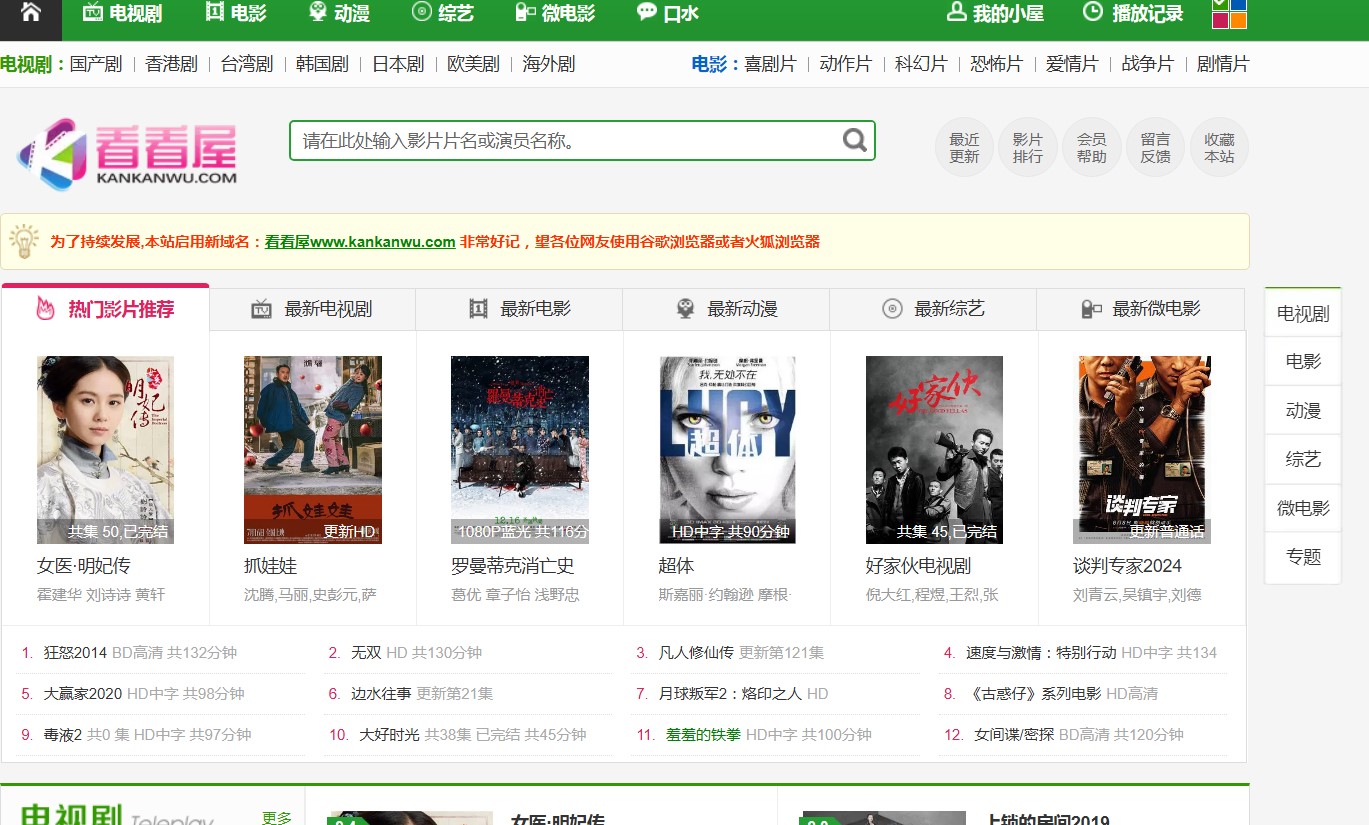This screenshot has height=825, width=1369.
Task: Click 恐怖片 category link
Action: [996, 64]
